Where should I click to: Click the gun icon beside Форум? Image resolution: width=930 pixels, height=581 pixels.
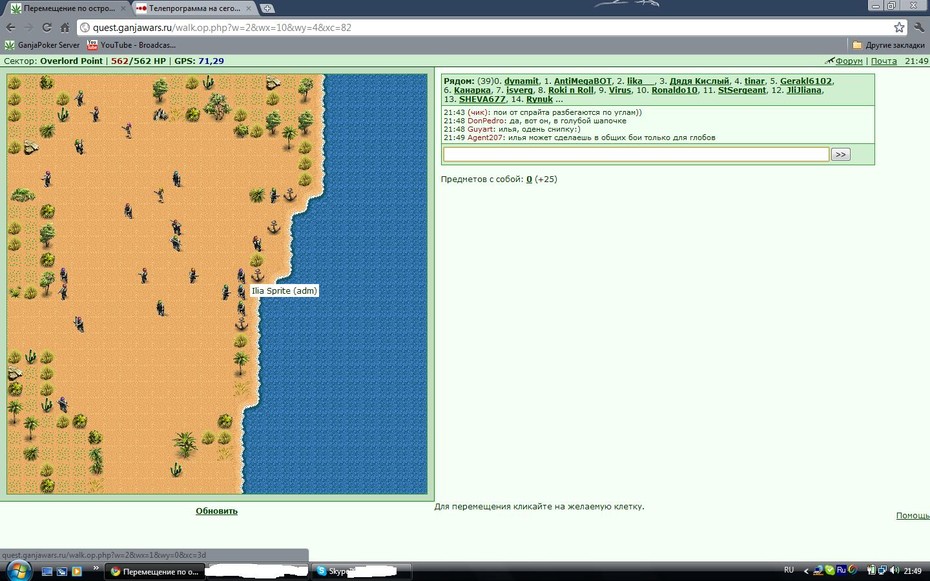click(830, 60)
